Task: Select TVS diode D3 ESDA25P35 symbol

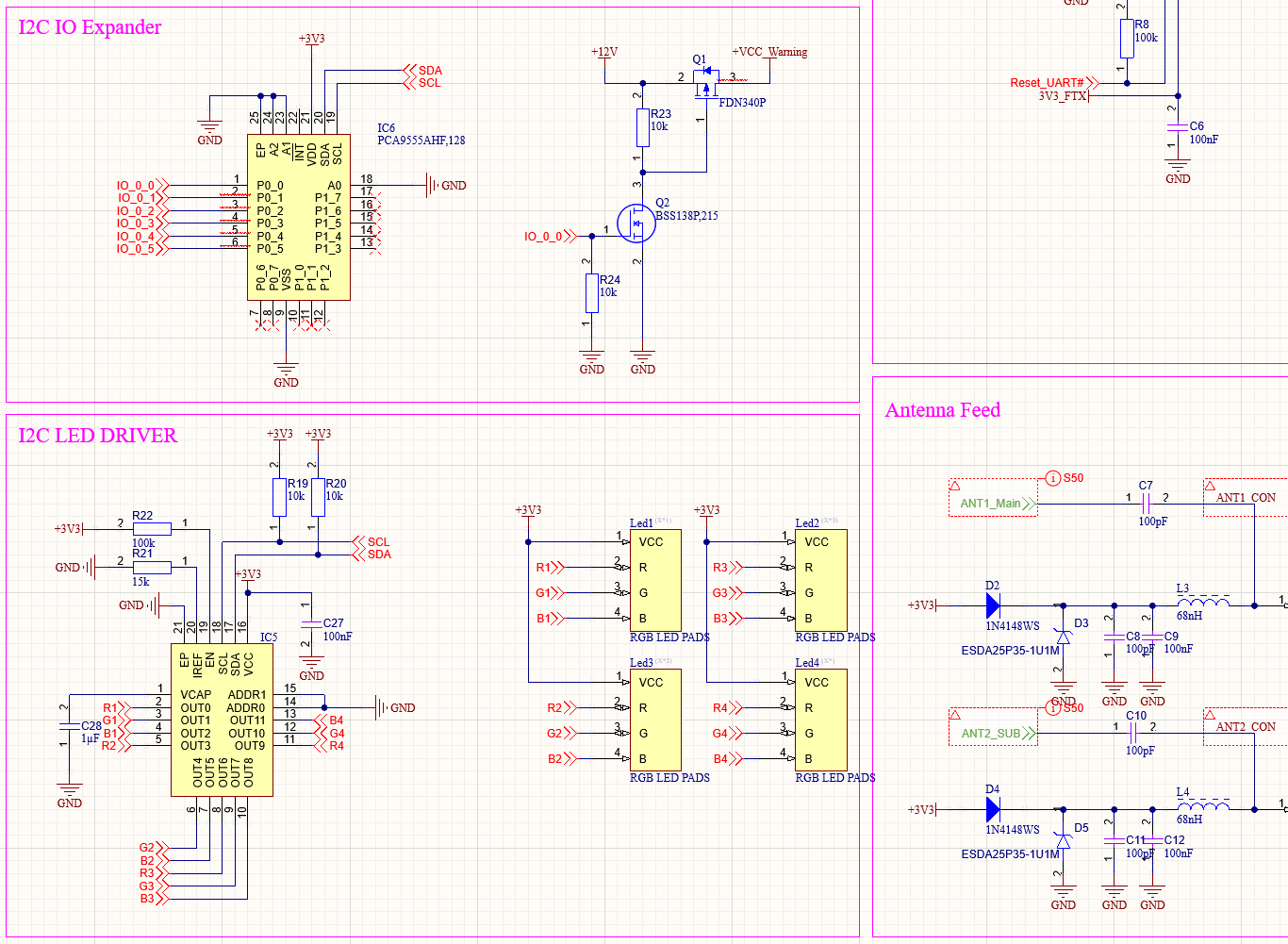Action: pos(1064,638)
